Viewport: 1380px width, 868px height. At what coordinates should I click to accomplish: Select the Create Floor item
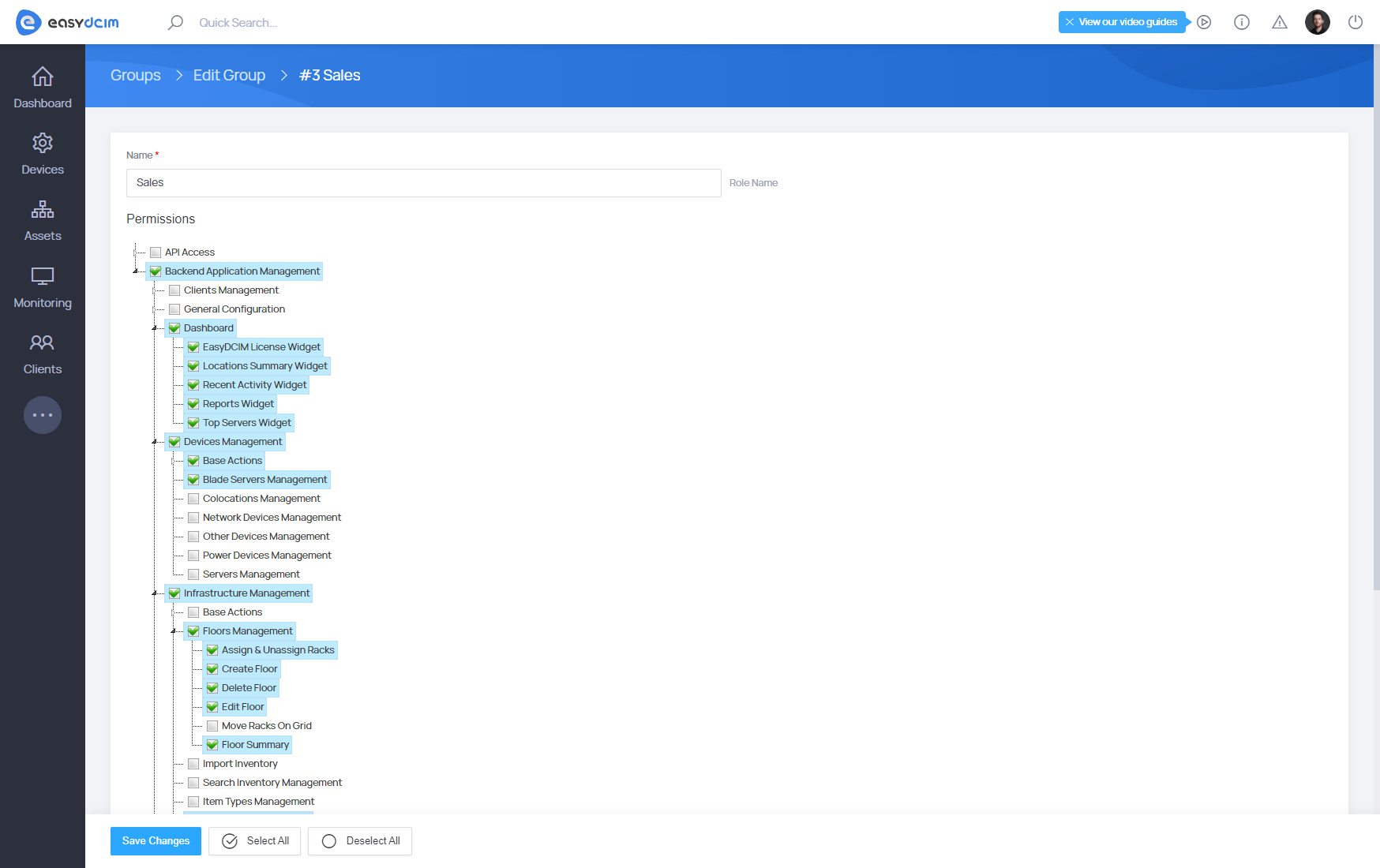(249, 669)
